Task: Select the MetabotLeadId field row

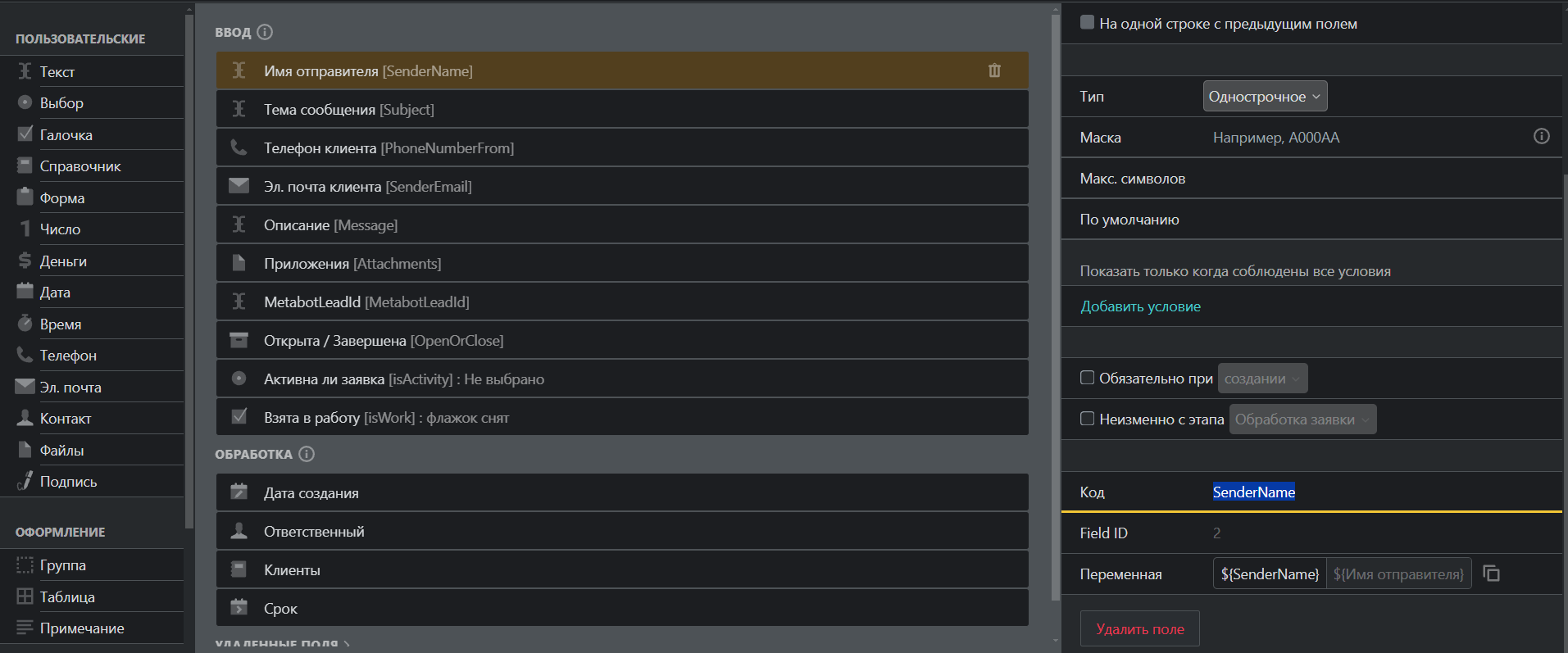Action: coord(622,302)
